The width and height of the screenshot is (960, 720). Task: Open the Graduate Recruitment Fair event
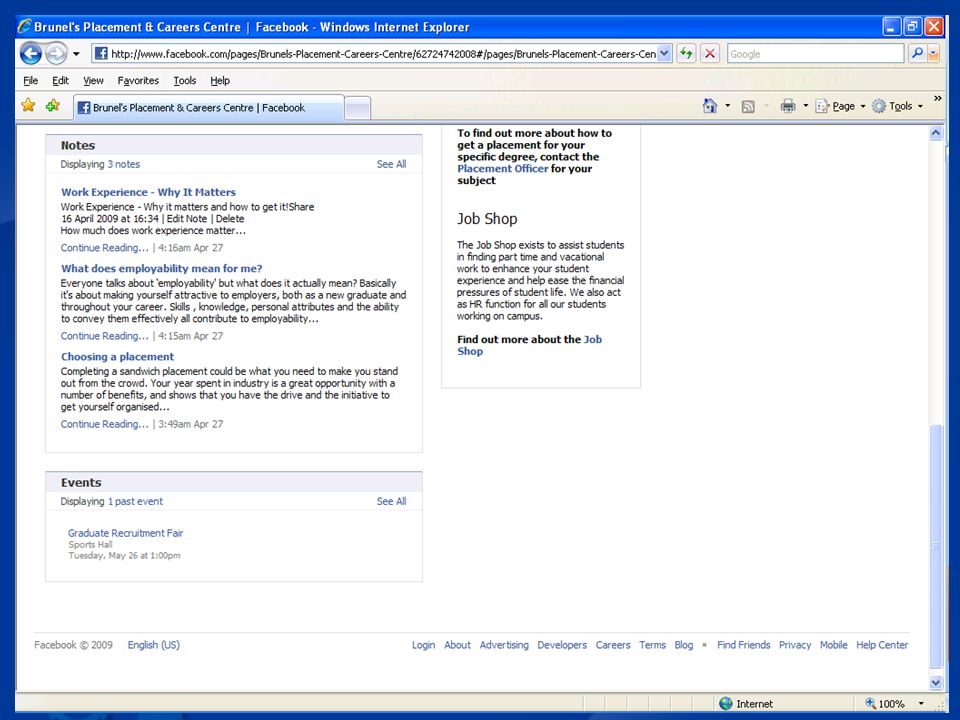pos(126,533)
